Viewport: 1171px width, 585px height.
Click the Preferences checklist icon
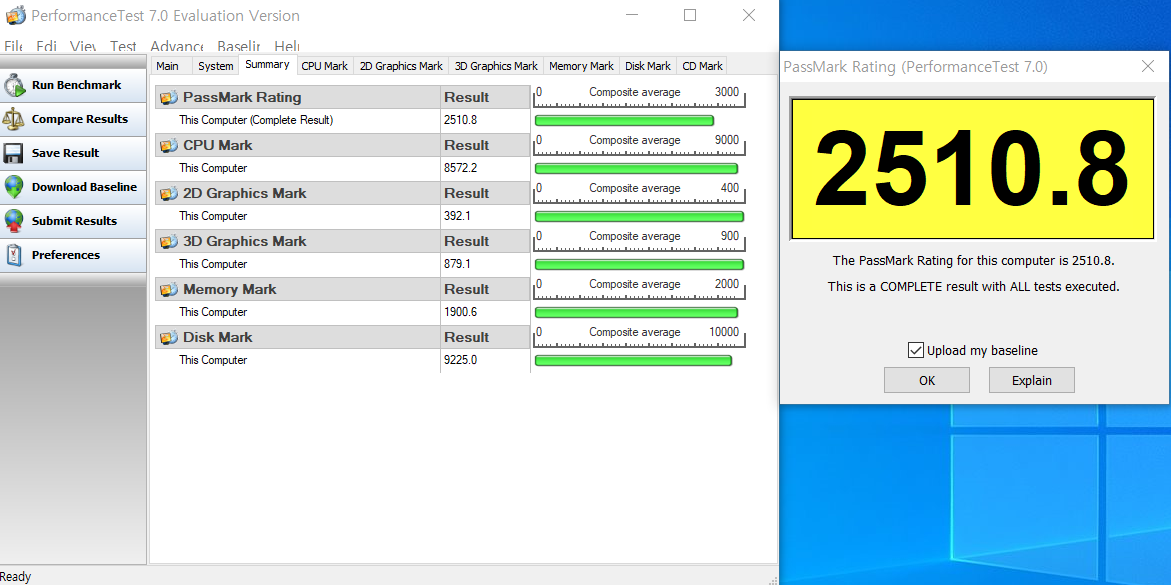click(14, 256)
